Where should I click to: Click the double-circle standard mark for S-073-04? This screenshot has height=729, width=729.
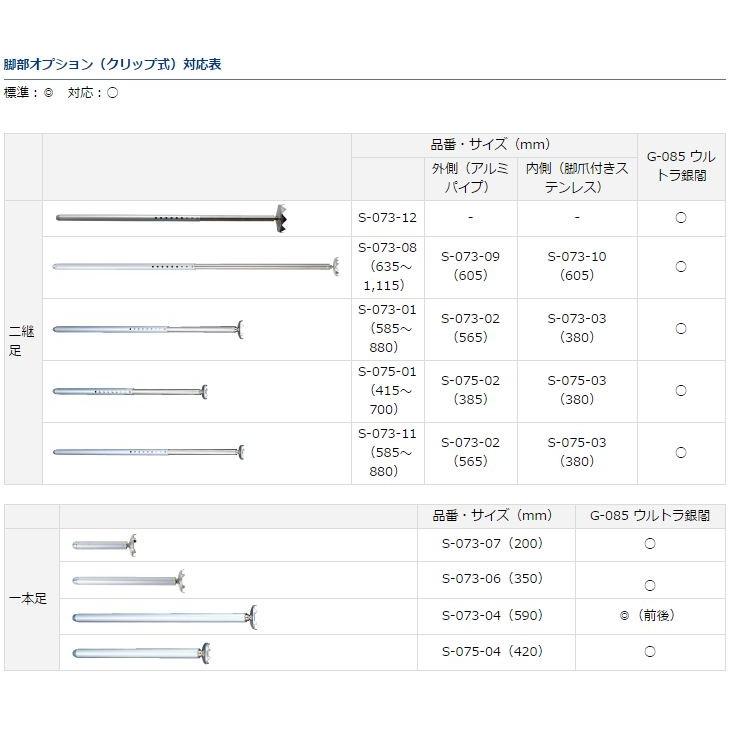point(625,616)
